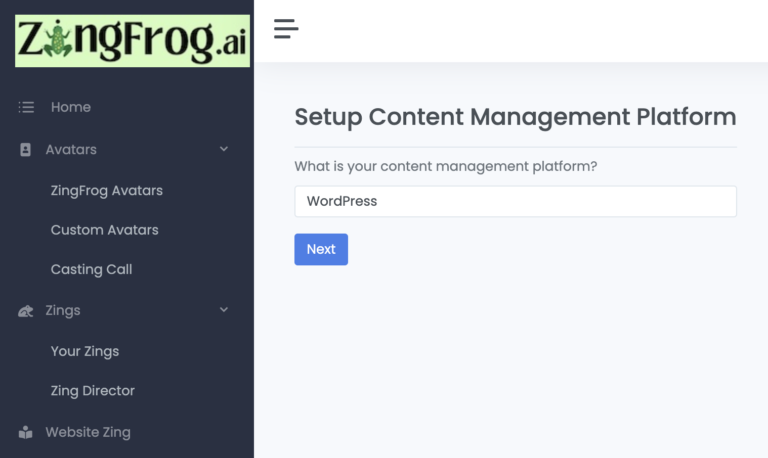Image resolution: width=768 pixels, height=458 pixels.
Task: Go to Custom Avatars
Action: tap(104, 230)
